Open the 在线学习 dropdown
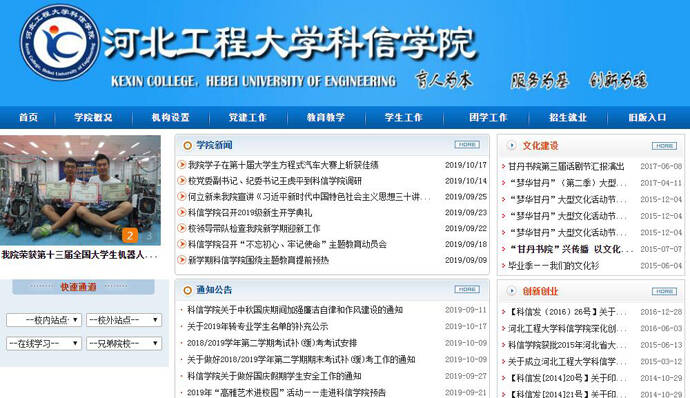Viewport: 690px width, 398px height. coord(44,343)
